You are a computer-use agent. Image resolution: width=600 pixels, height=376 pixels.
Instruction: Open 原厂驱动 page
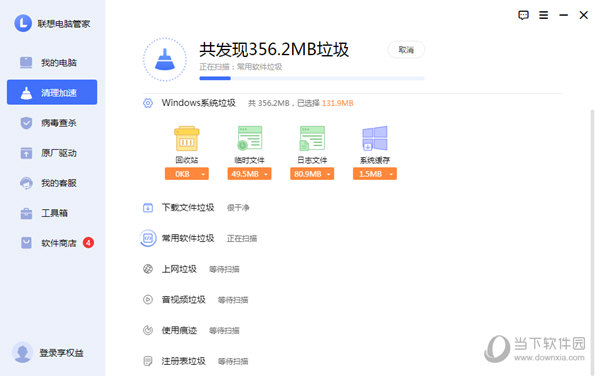tap(52, 153)
